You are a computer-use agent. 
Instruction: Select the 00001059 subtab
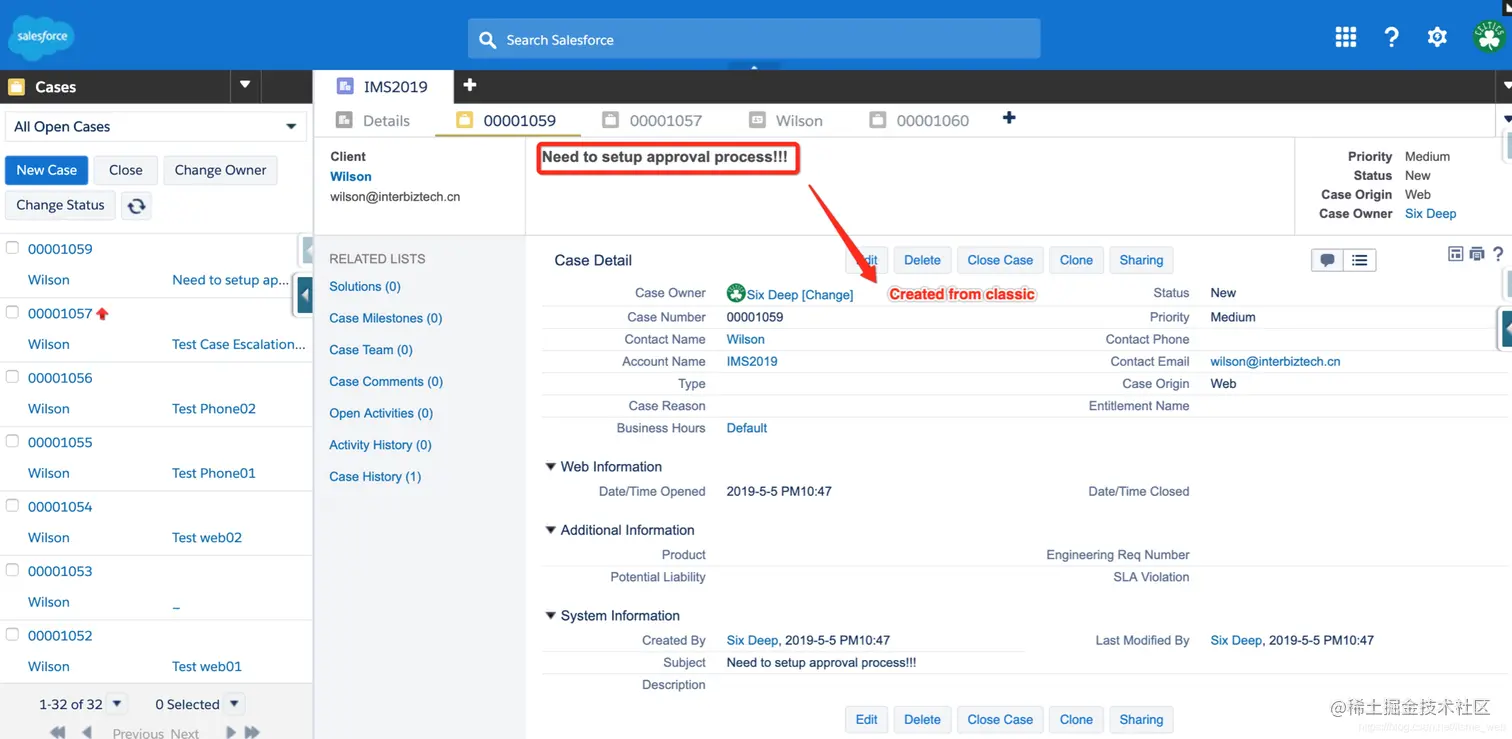pyautogui.click(x=507, y=120)
